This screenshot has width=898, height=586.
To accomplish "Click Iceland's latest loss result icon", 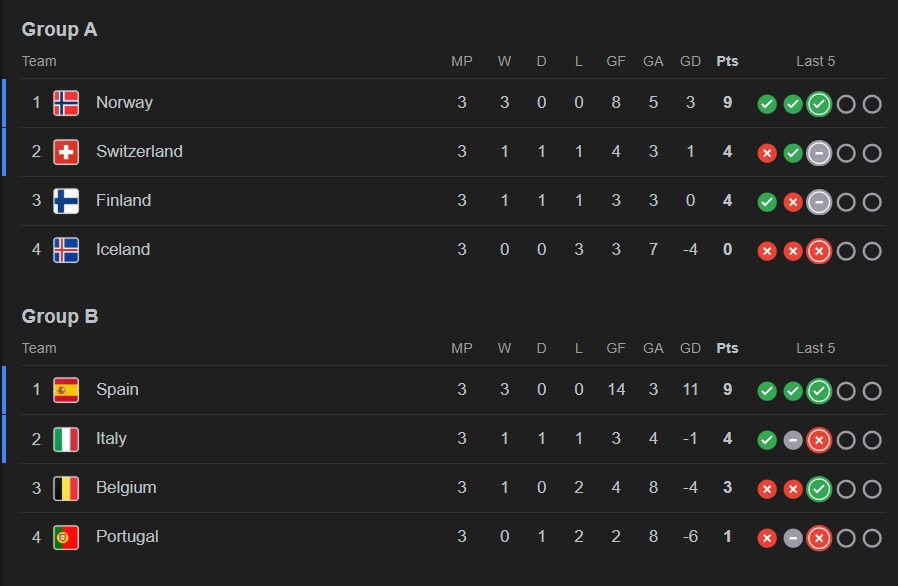I will tap(819, 251).
